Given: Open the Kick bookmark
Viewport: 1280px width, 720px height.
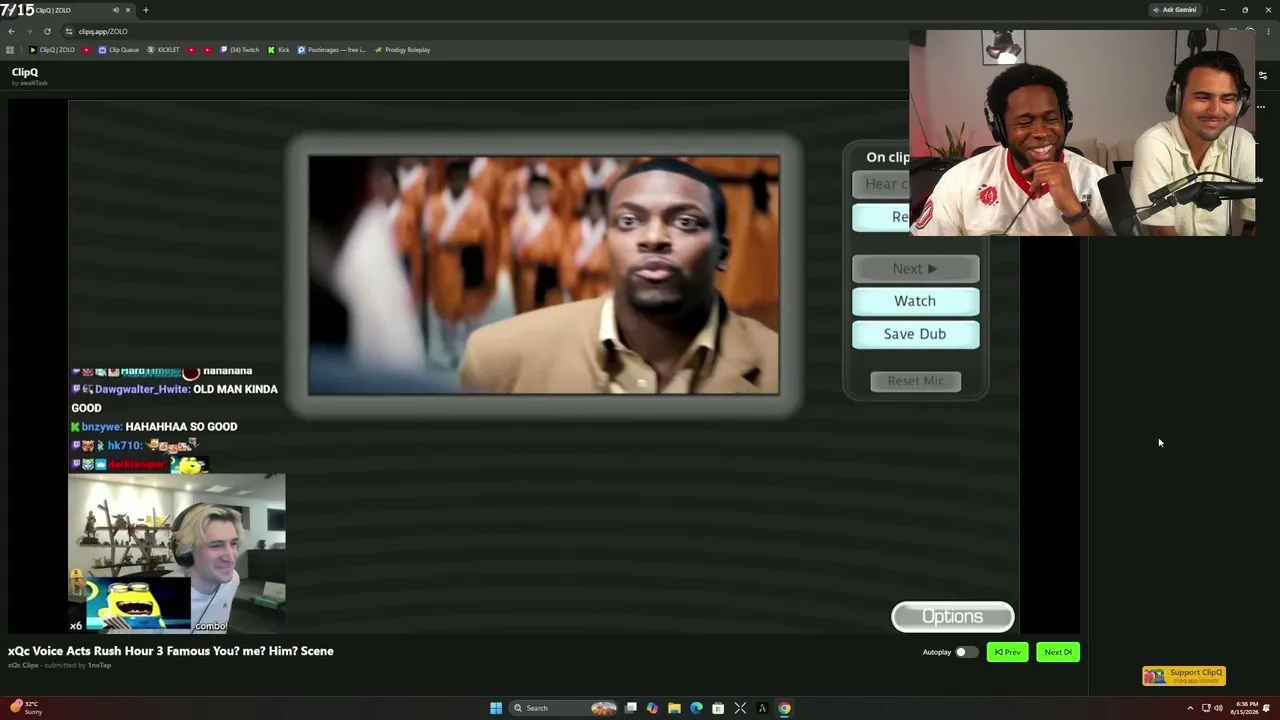Looking at the screenshot, I should point(279,50).
